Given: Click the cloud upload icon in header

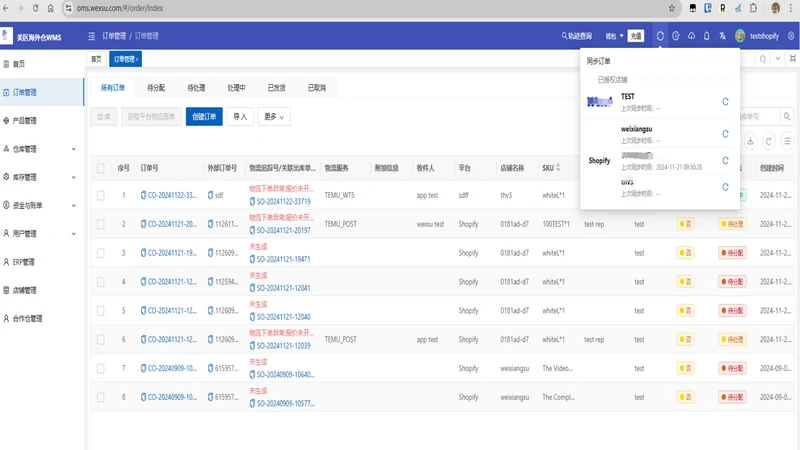Looking at the screenshot, I should coord(691,36).
